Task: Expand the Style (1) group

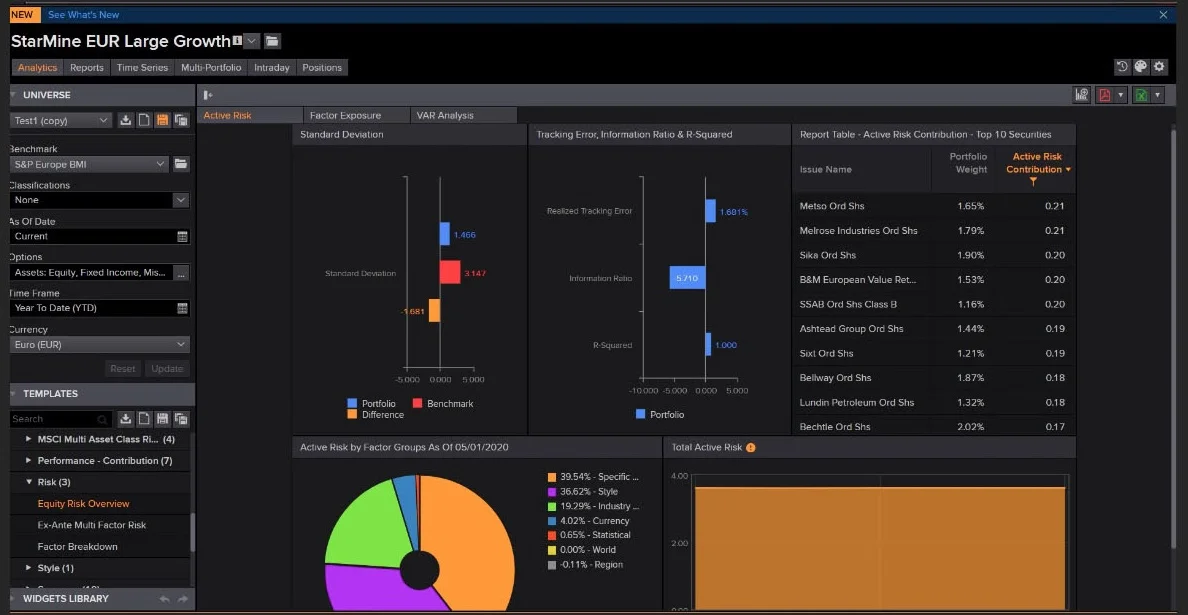Action: pyautogui.click(x=29, y=567)
